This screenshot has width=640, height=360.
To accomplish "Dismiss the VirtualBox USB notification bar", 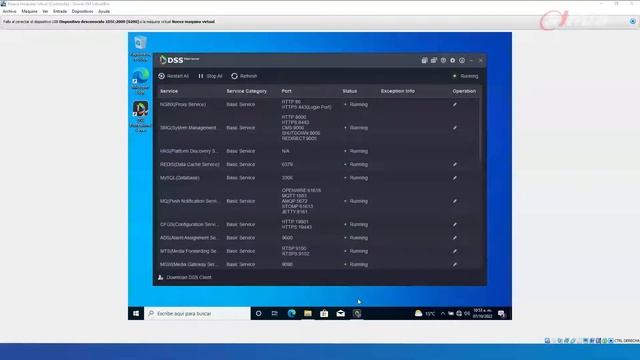I will pos(633,21).
